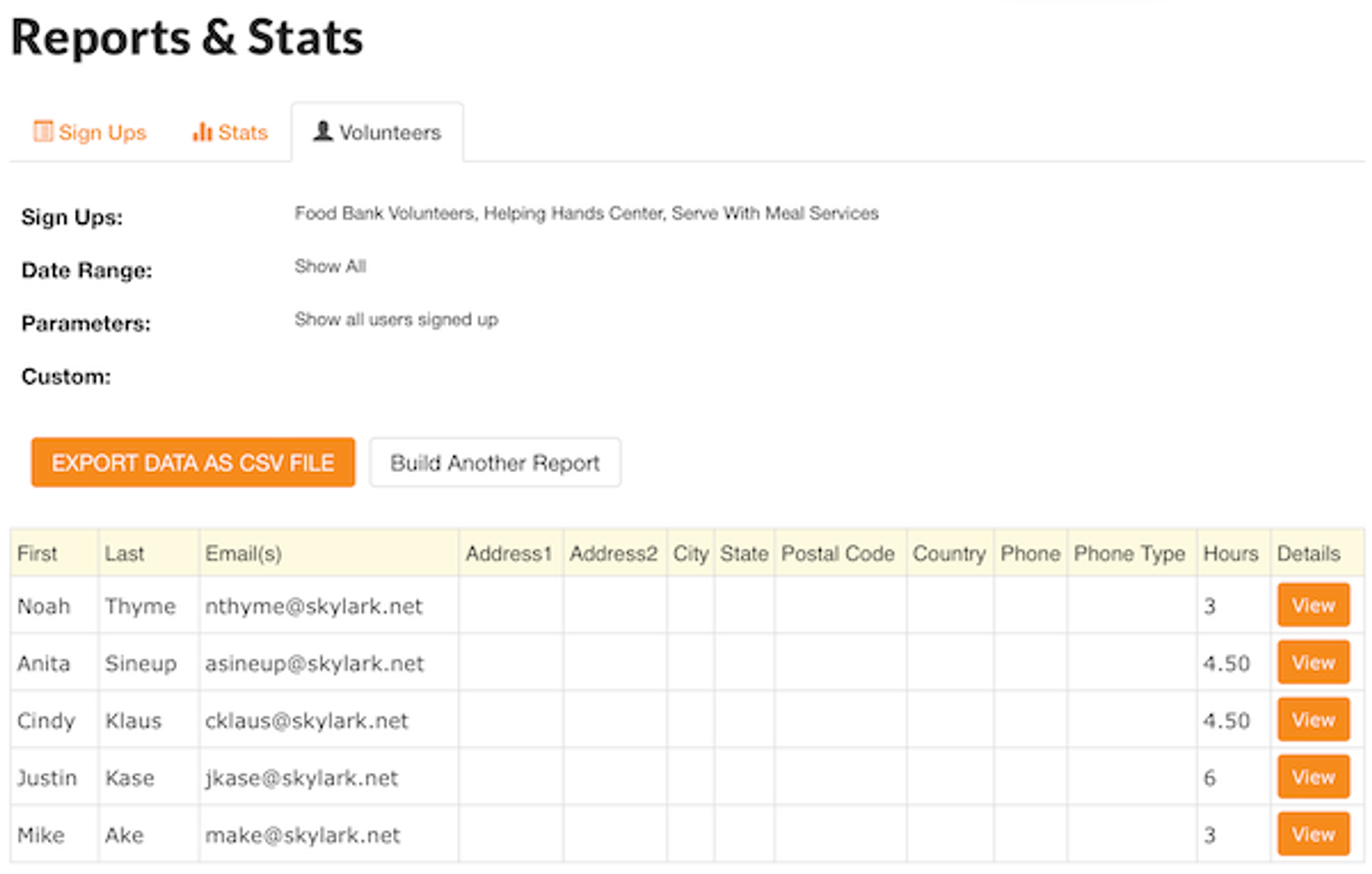Click the Last name column header
Screen dimensions: 1372x874
click(x=124, y=553)
